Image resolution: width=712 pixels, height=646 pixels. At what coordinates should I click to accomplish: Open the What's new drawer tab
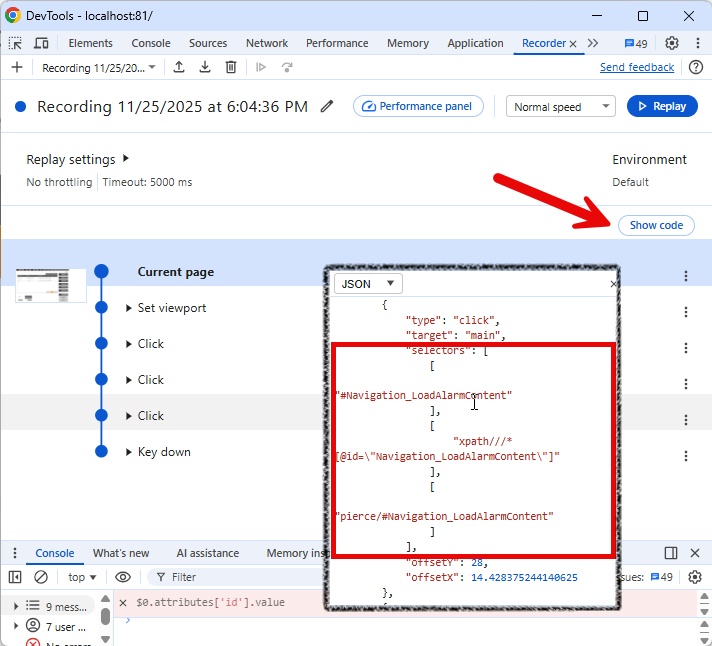click(x=121, y=553)
